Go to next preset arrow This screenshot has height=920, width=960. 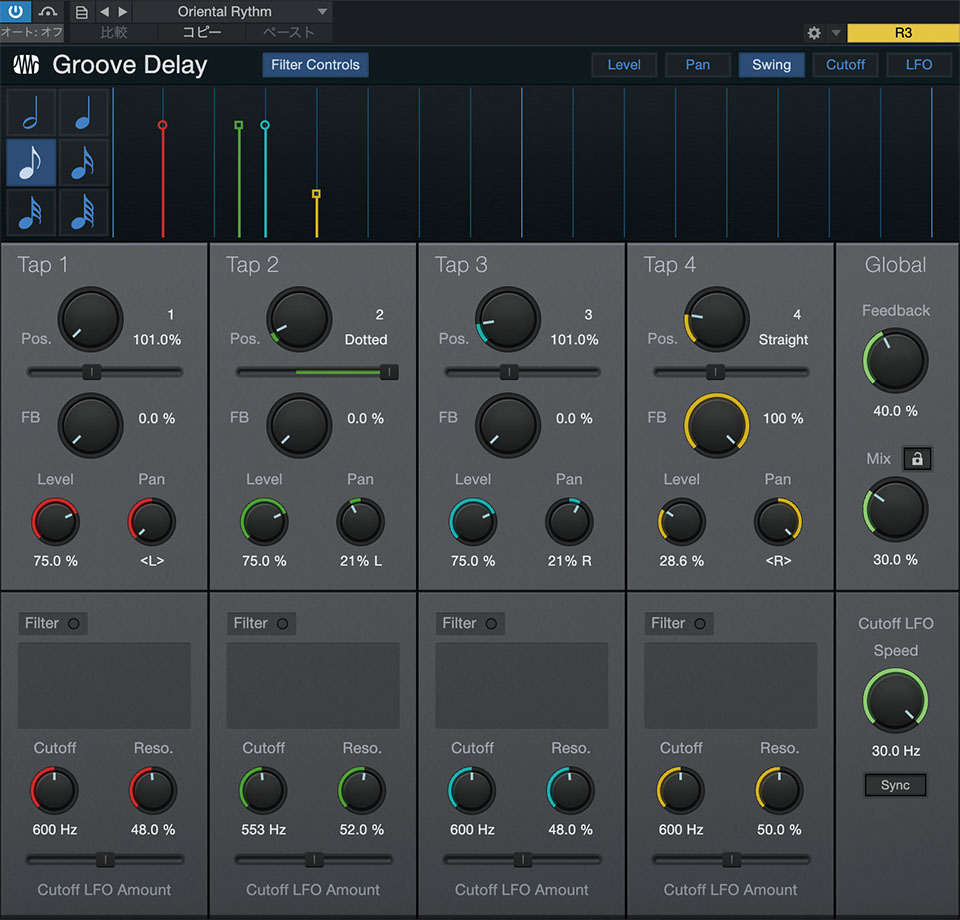[122, 12]
